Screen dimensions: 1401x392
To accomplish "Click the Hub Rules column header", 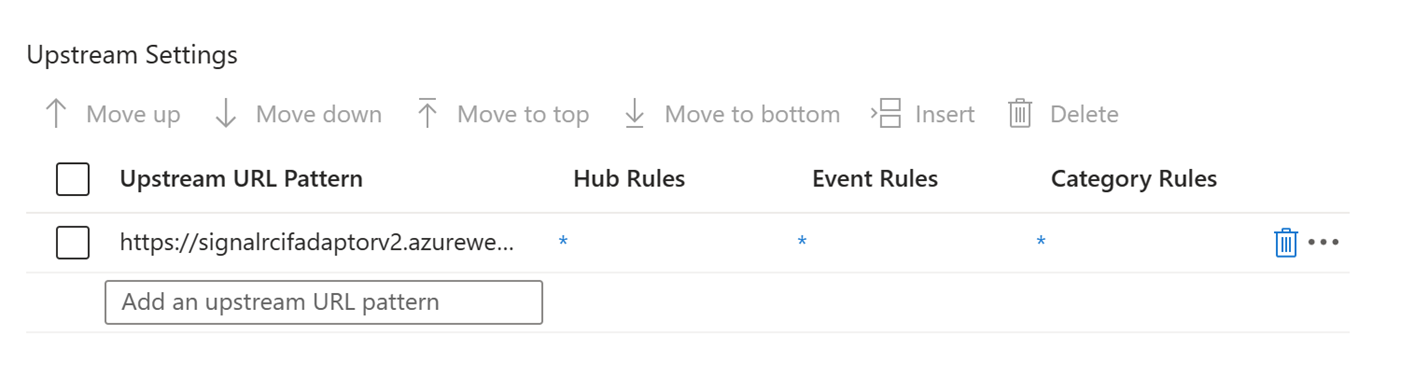I will (x=629, y=179).
